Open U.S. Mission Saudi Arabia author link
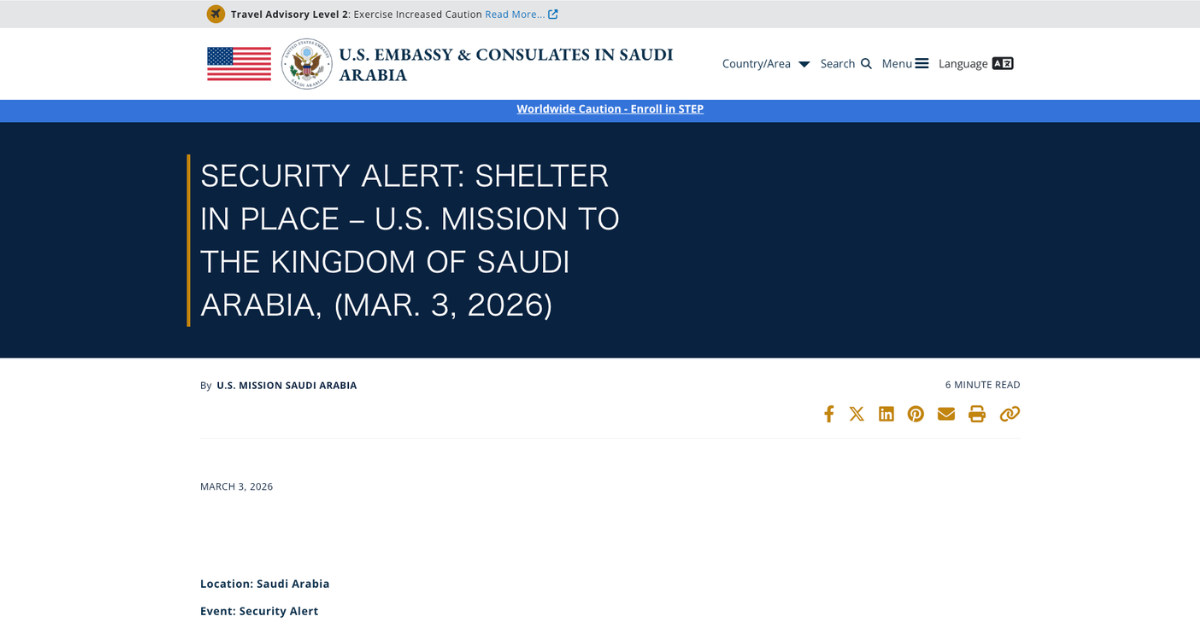This screenshot has width=1200, height=628. point(286,385)
